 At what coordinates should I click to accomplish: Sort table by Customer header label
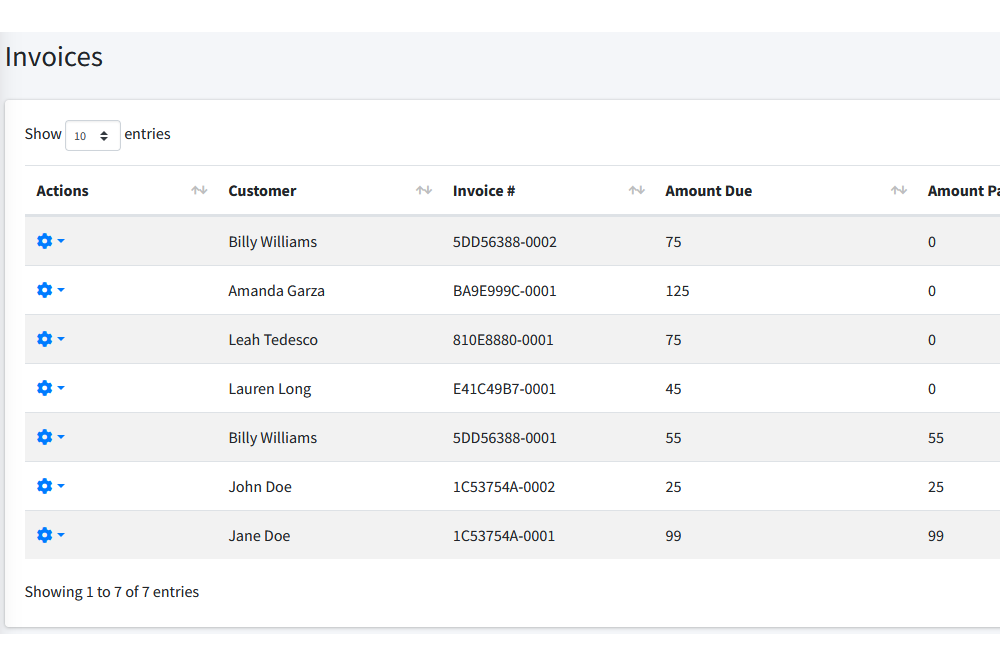pyautogui.click(x=262, y=191)
